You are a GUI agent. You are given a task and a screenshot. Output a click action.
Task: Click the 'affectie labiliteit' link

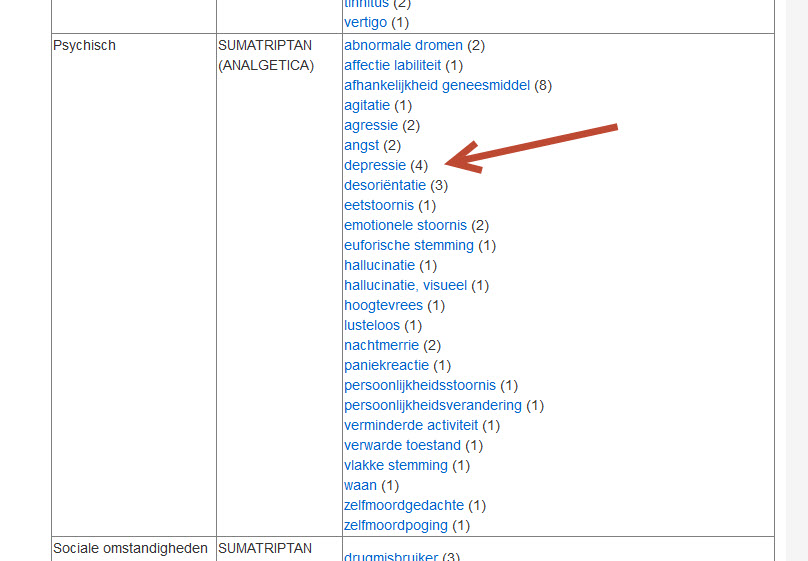(x=393, y=65)
